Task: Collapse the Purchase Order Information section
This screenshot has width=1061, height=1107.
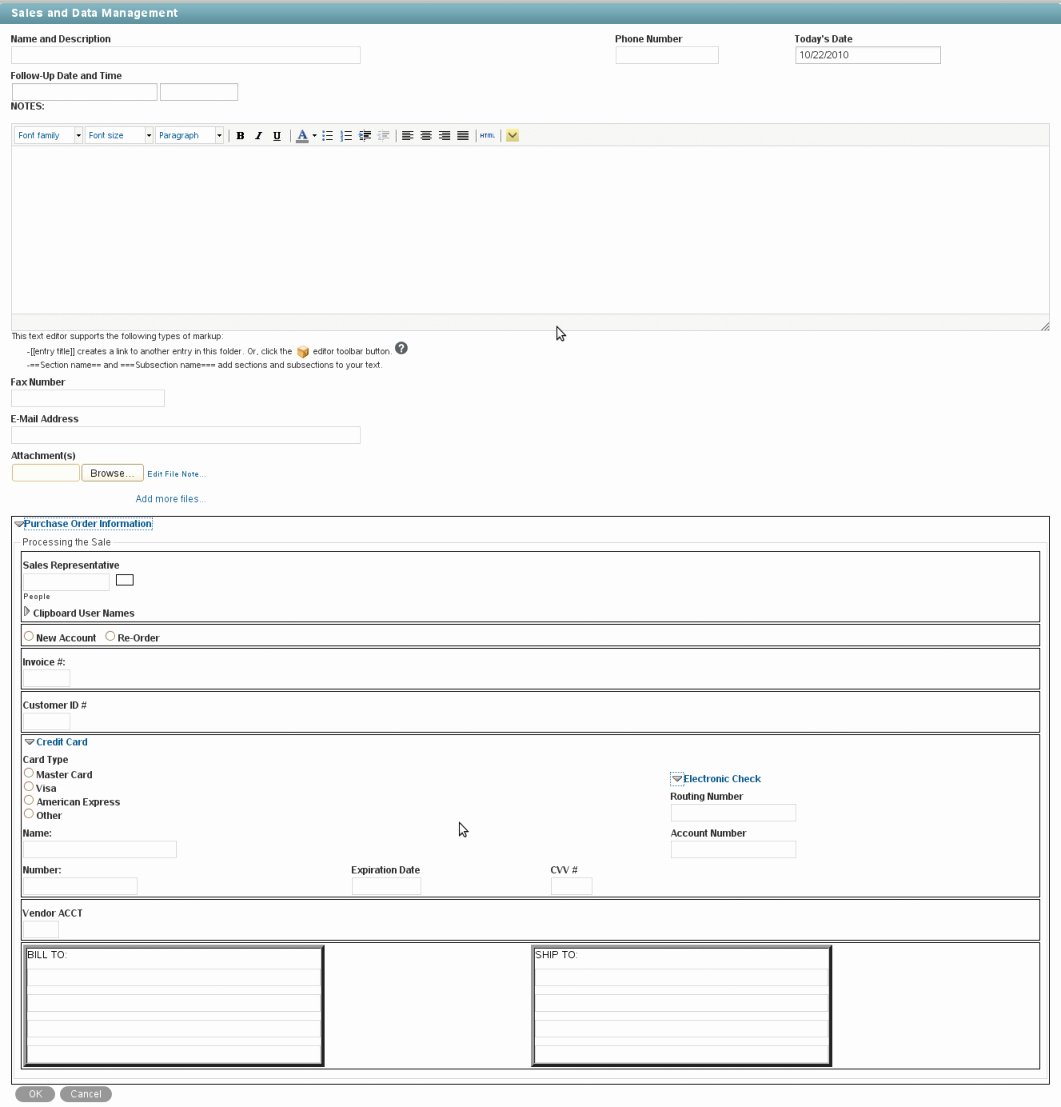Action: click(19, 524)
